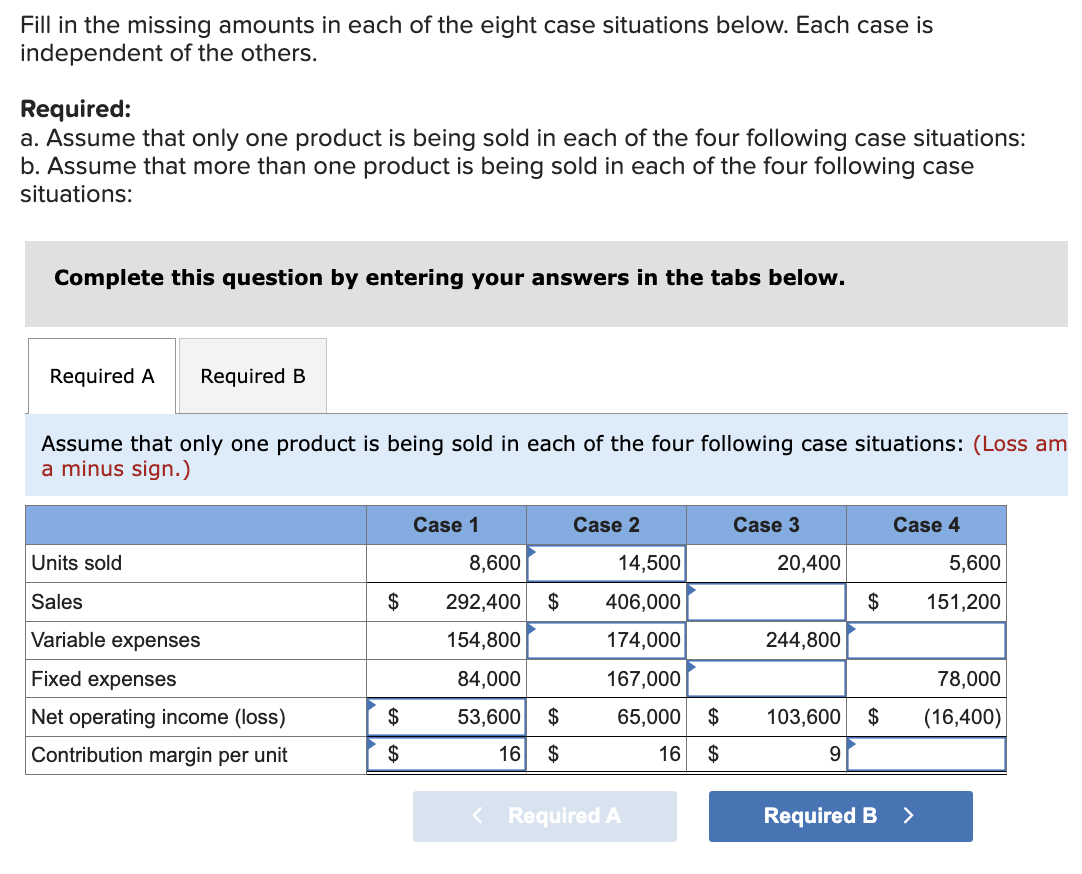Select the Variable expenses cell for Case 4
The image size is (1082, 874).
[926, 640]
